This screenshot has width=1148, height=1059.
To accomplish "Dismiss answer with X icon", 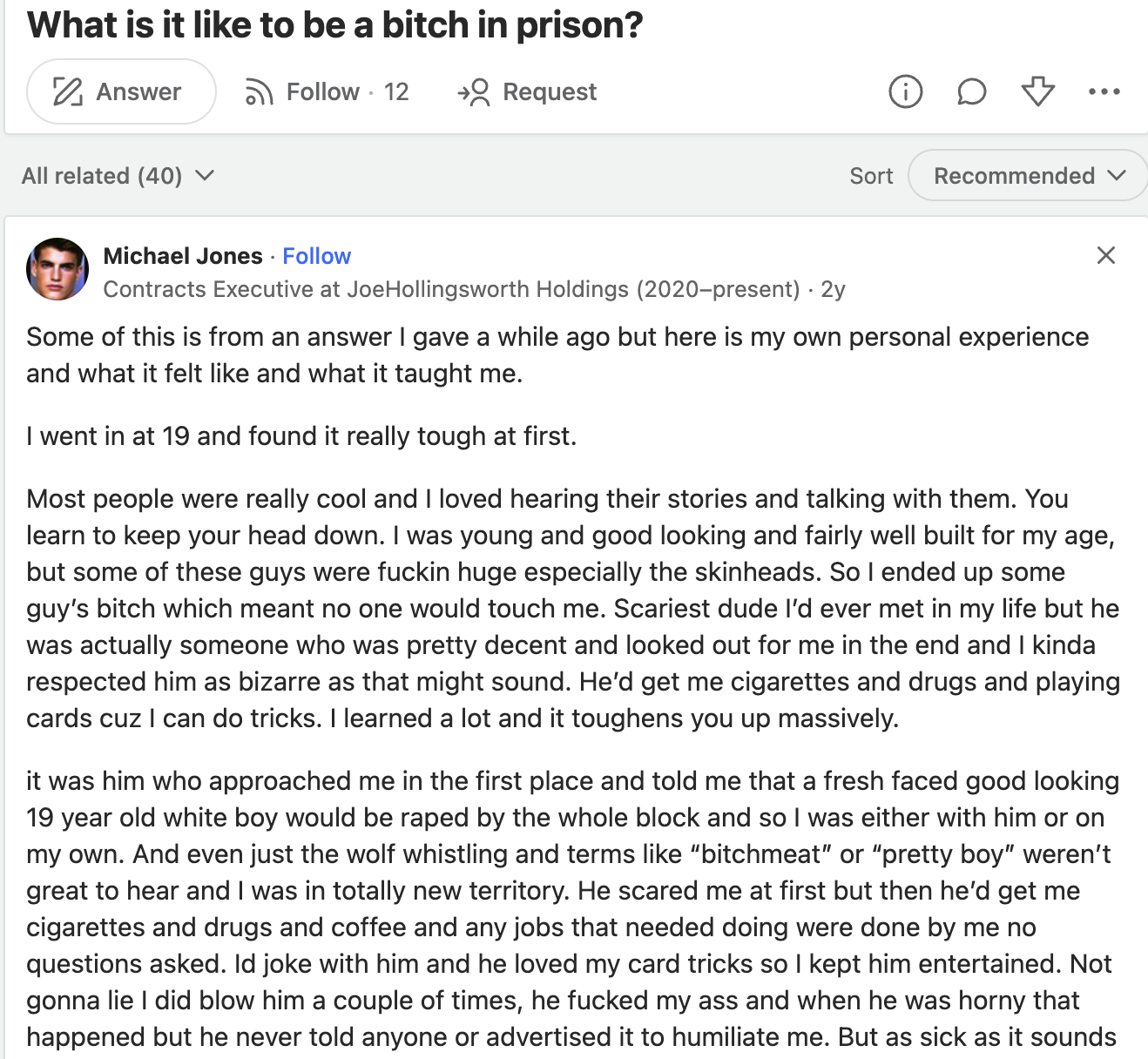I will pos(1105,255).
